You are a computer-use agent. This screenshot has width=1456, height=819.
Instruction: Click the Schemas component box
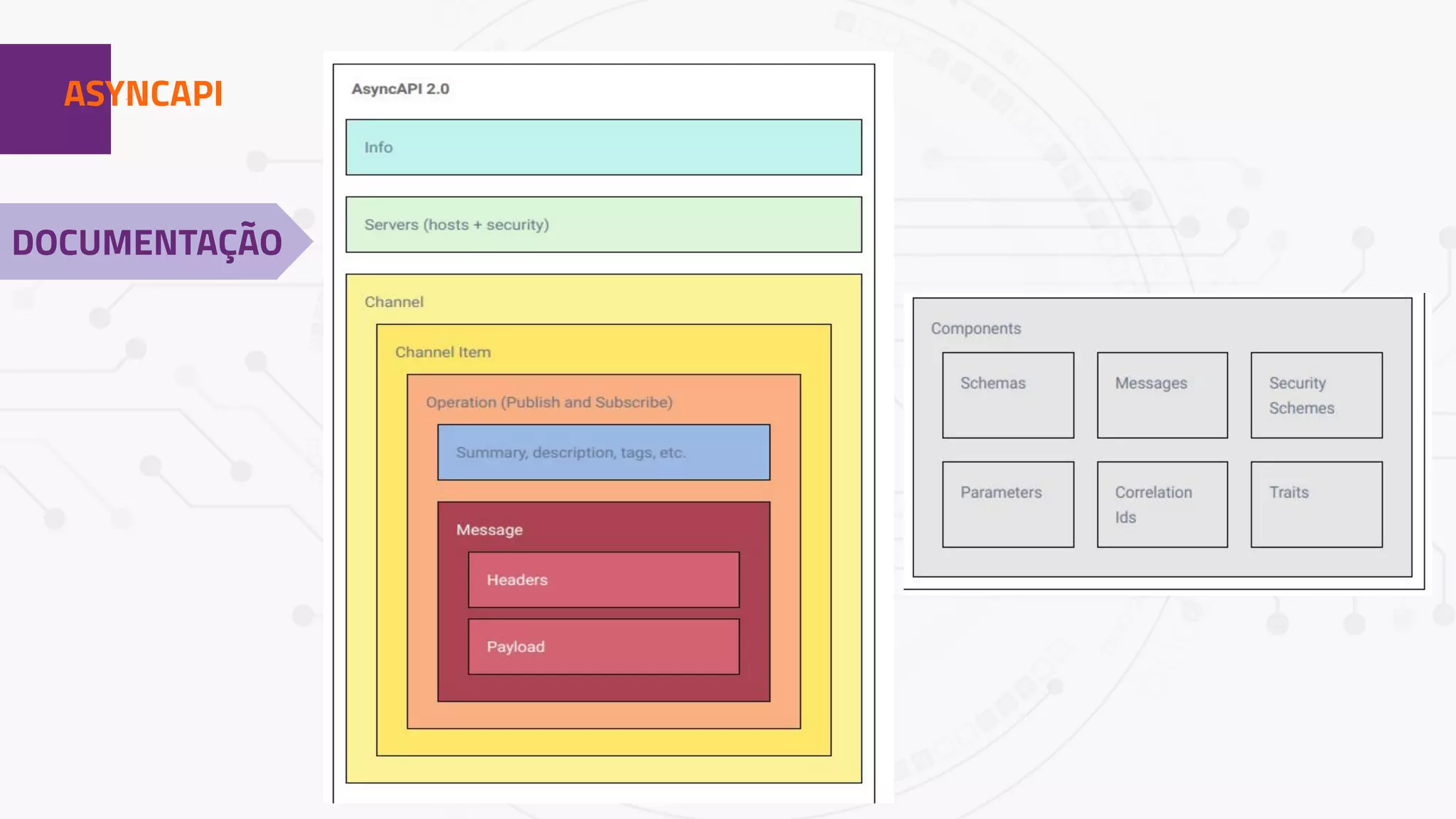[x=1007, y=395]
